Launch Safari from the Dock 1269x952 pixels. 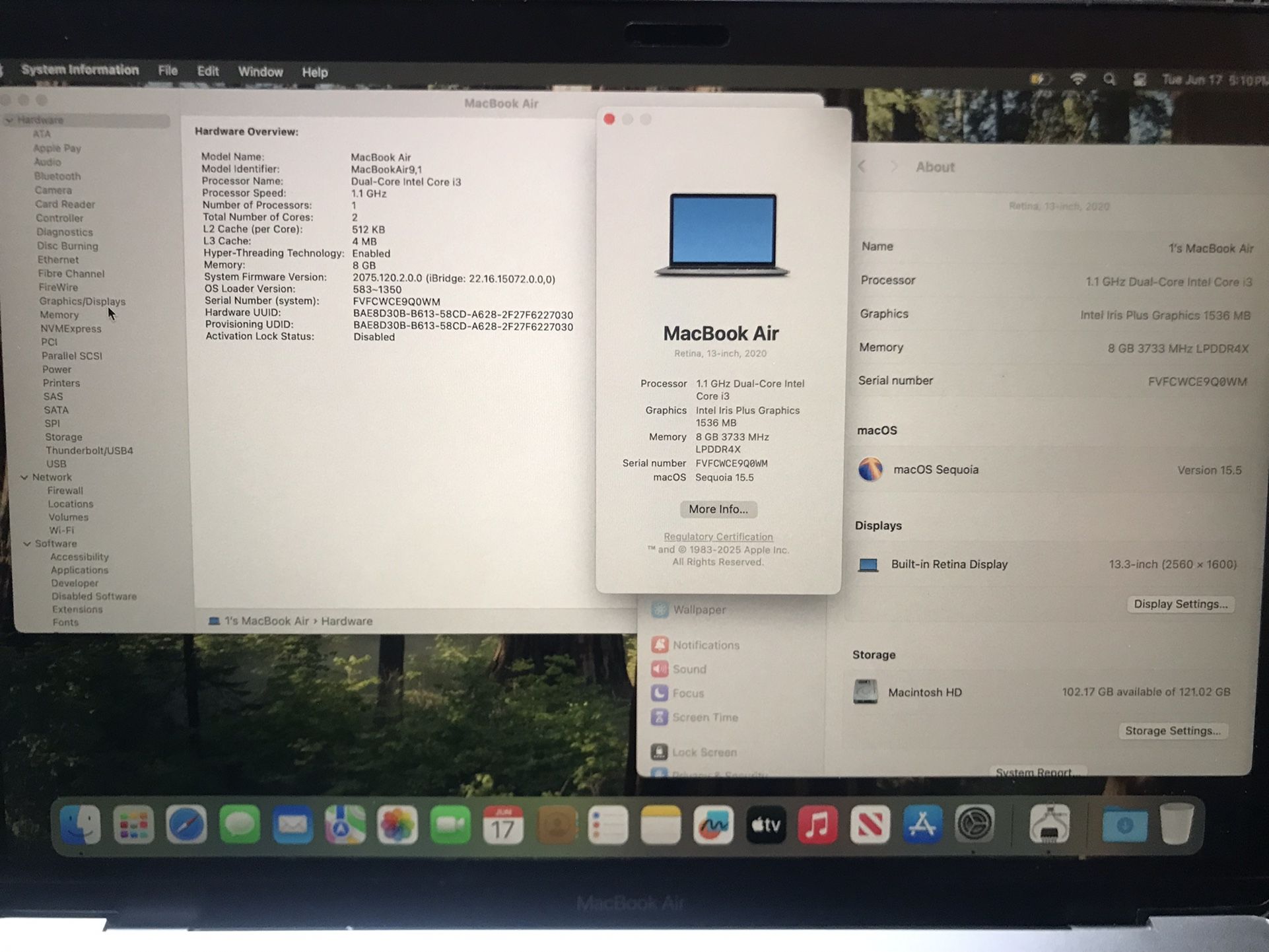pyautogui.click(x=186, y=824)
